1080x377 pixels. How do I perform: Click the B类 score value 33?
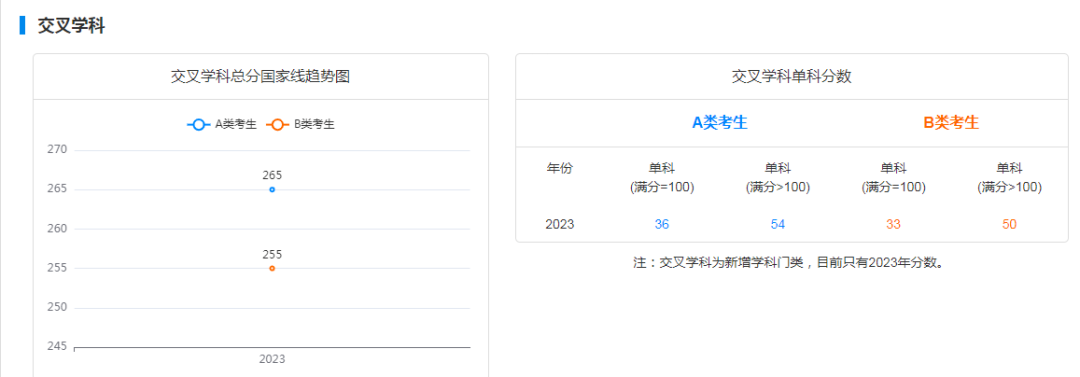click(x=893, y=224)
